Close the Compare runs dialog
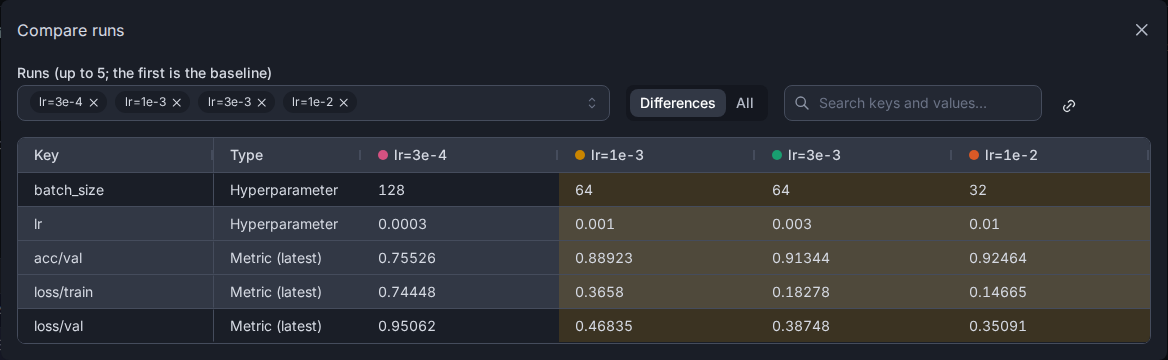The height and width of the screenshot is (360, 1168). click(x=1141, y=30)
